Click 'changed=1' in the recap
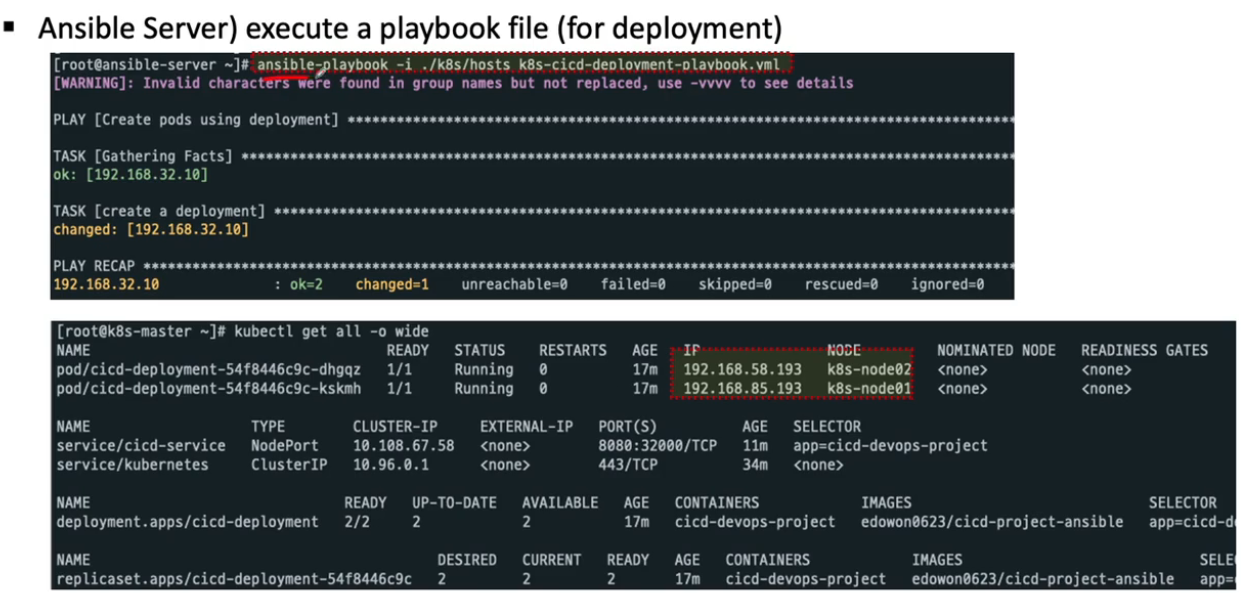The width and height of the screenshot is (1258, 609). (x=392, y=285)
